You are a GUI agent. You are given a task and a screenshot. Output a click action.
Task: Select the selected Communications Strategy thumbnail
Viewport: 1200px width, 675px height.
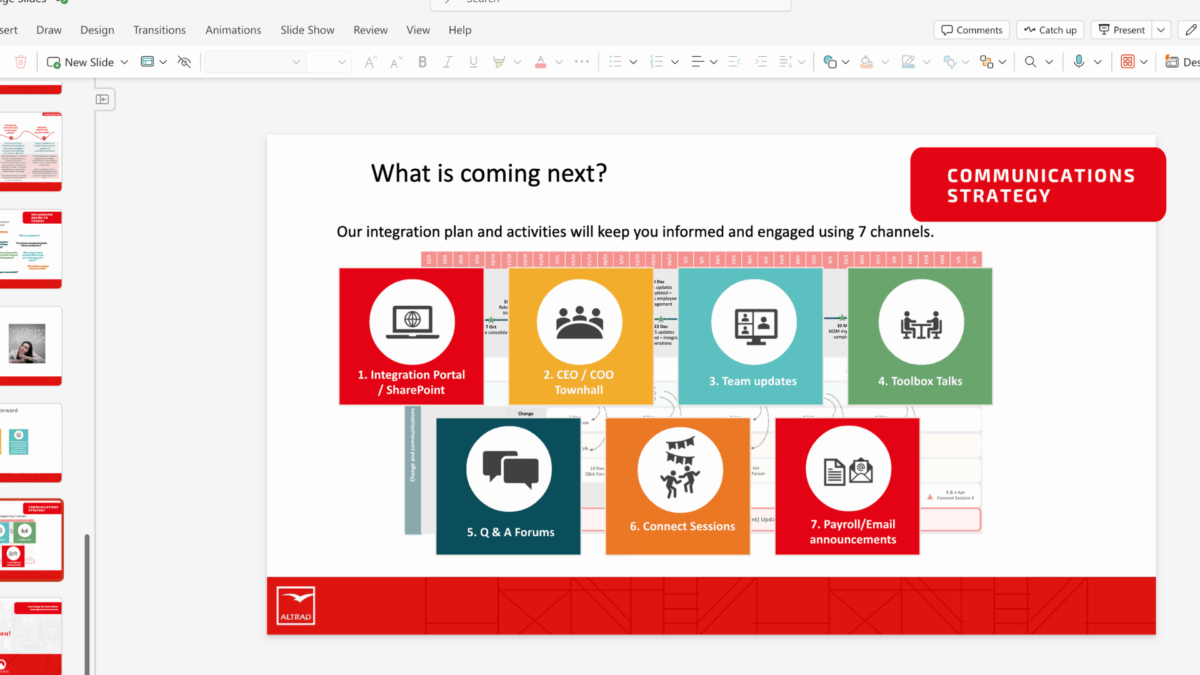click(31, 540)
